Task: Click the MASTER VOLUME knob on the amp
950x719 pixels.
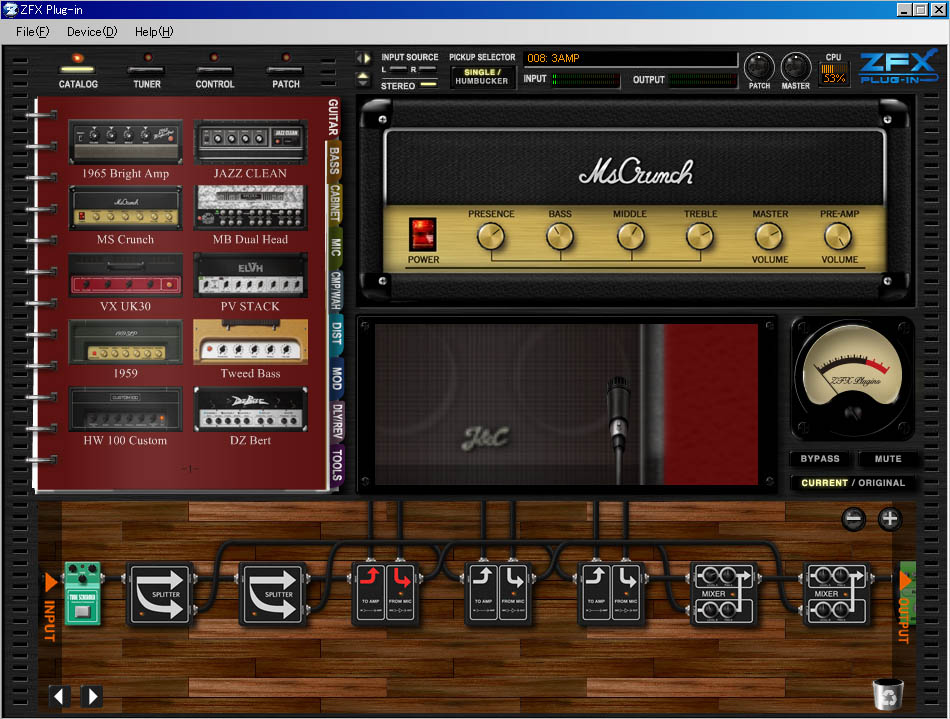Action: [769, 236]
